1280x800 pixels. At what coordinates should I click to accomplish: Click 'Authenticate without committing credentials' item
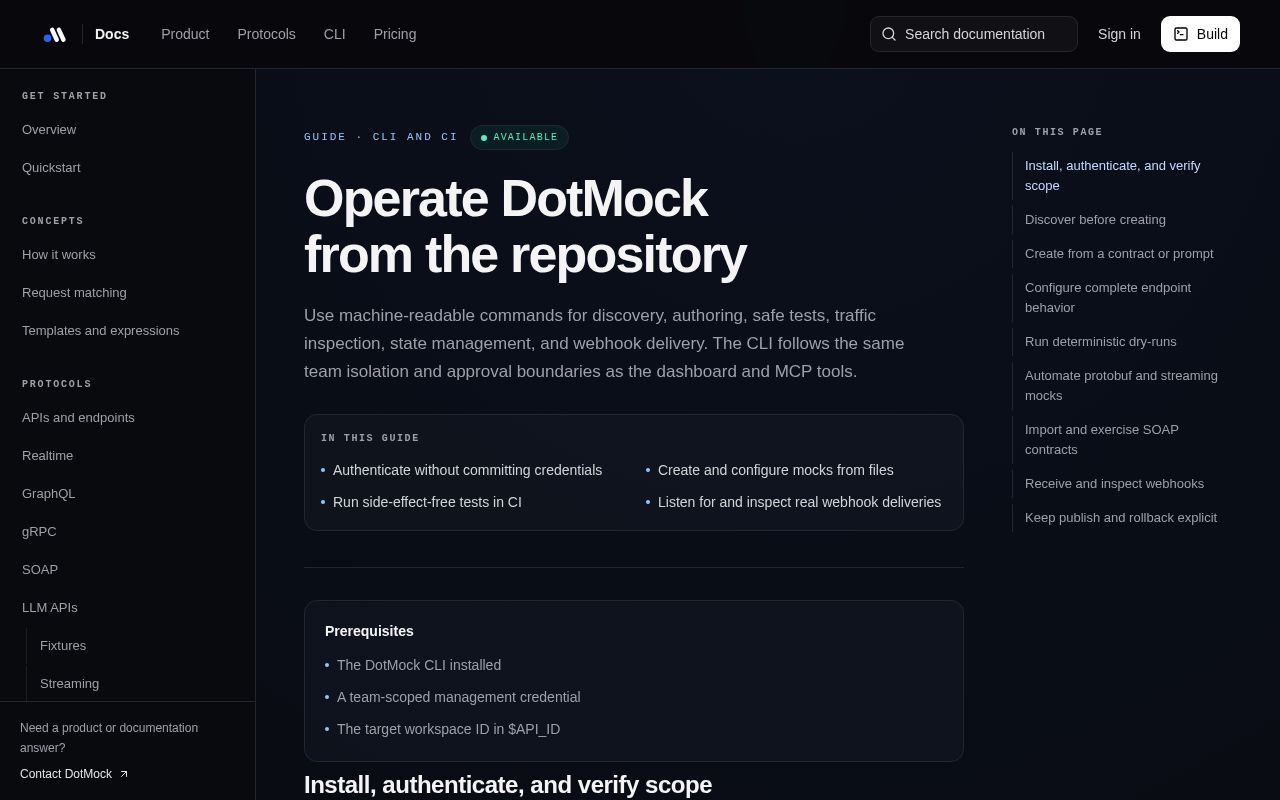(467, 470)
